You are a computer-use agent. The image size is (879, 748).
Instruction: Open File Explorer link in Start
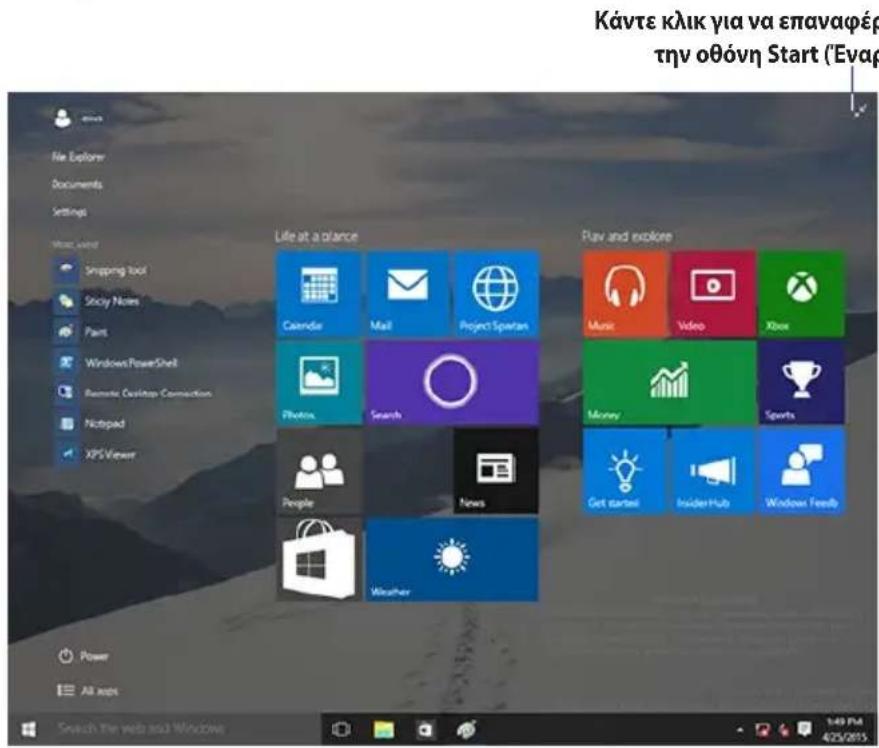78,157
